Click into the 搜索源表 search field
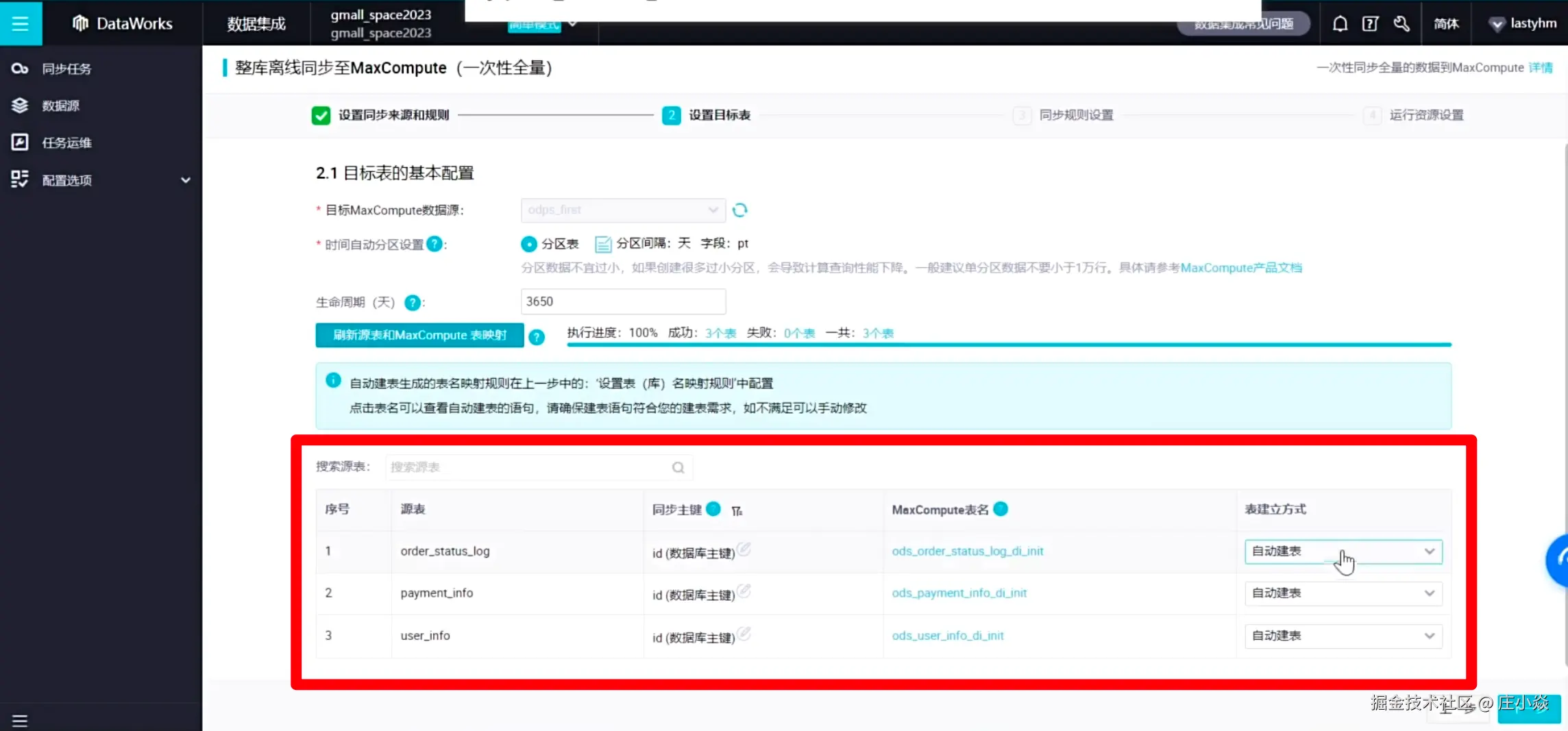This screenshot has height=731, width=1568. point(539,467)
